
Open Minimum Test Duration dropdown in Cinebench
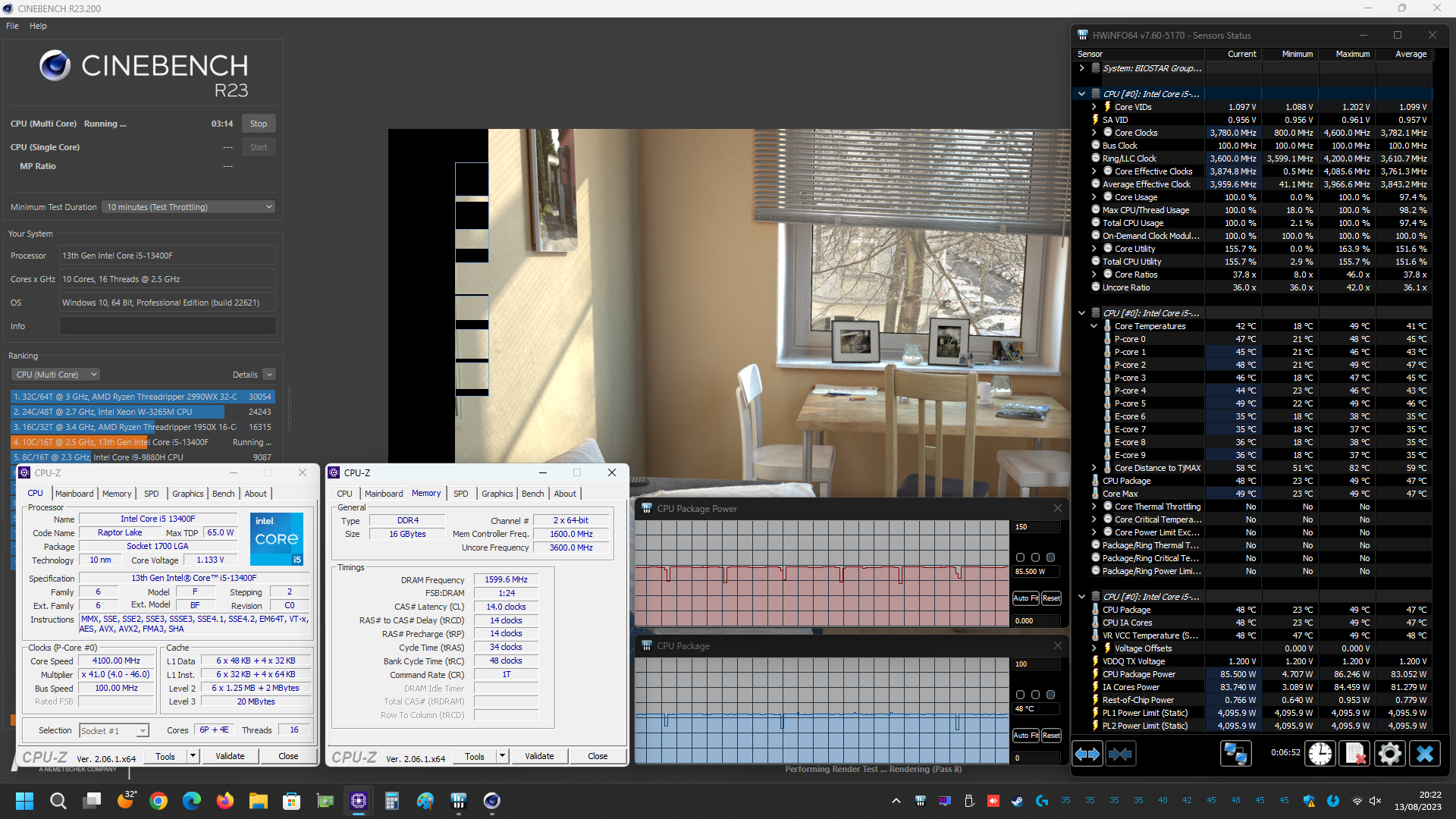tap(188, 207)
